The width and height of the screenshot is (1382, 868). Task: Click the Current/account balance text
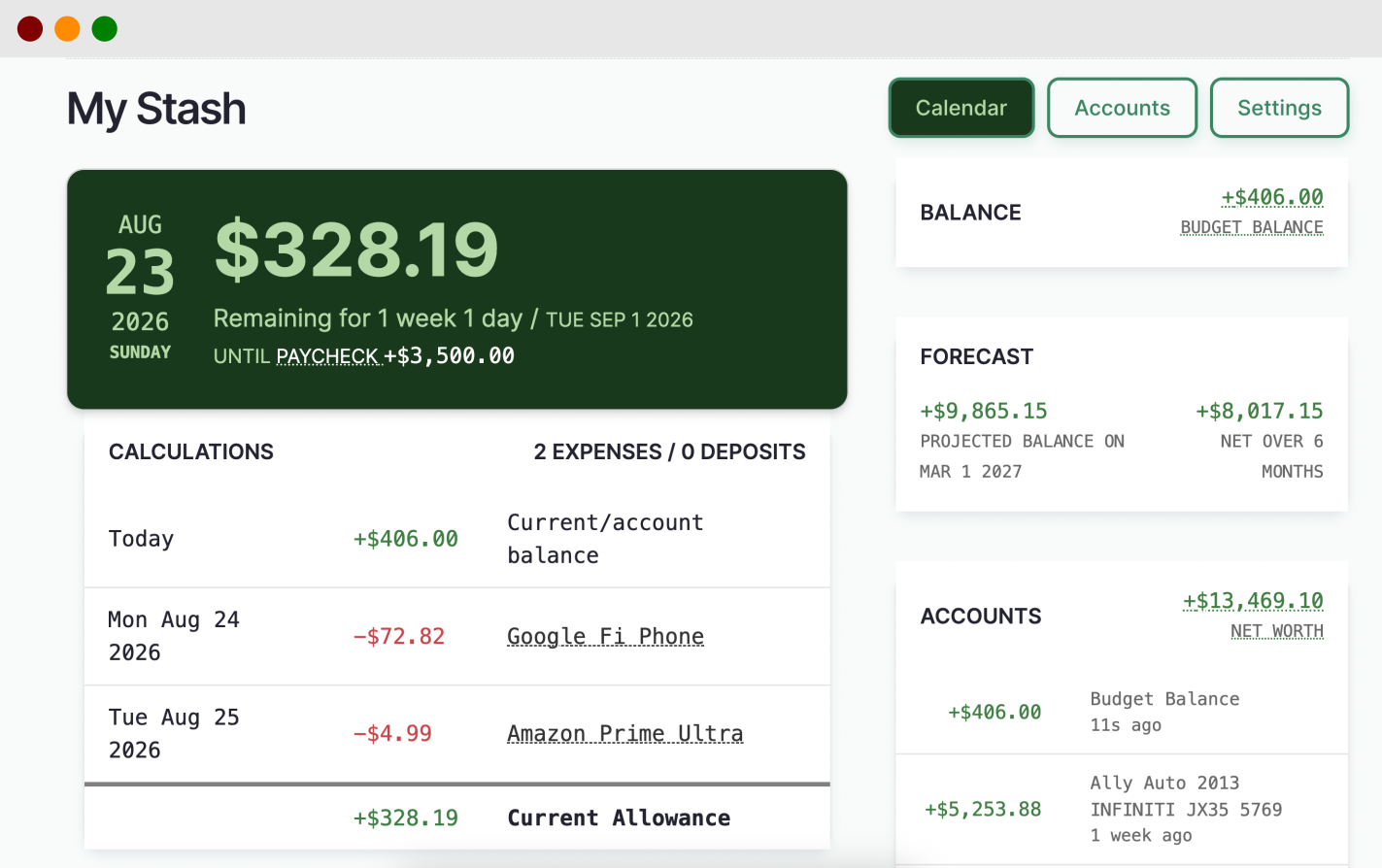point(605,539)
